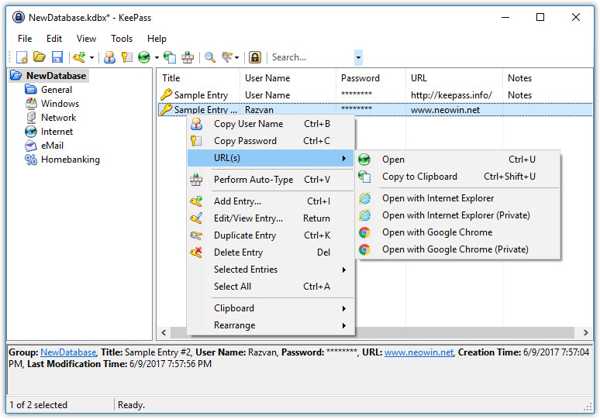Click the Open database folder icon
This screenshot has width=600, height=419.
39,57
